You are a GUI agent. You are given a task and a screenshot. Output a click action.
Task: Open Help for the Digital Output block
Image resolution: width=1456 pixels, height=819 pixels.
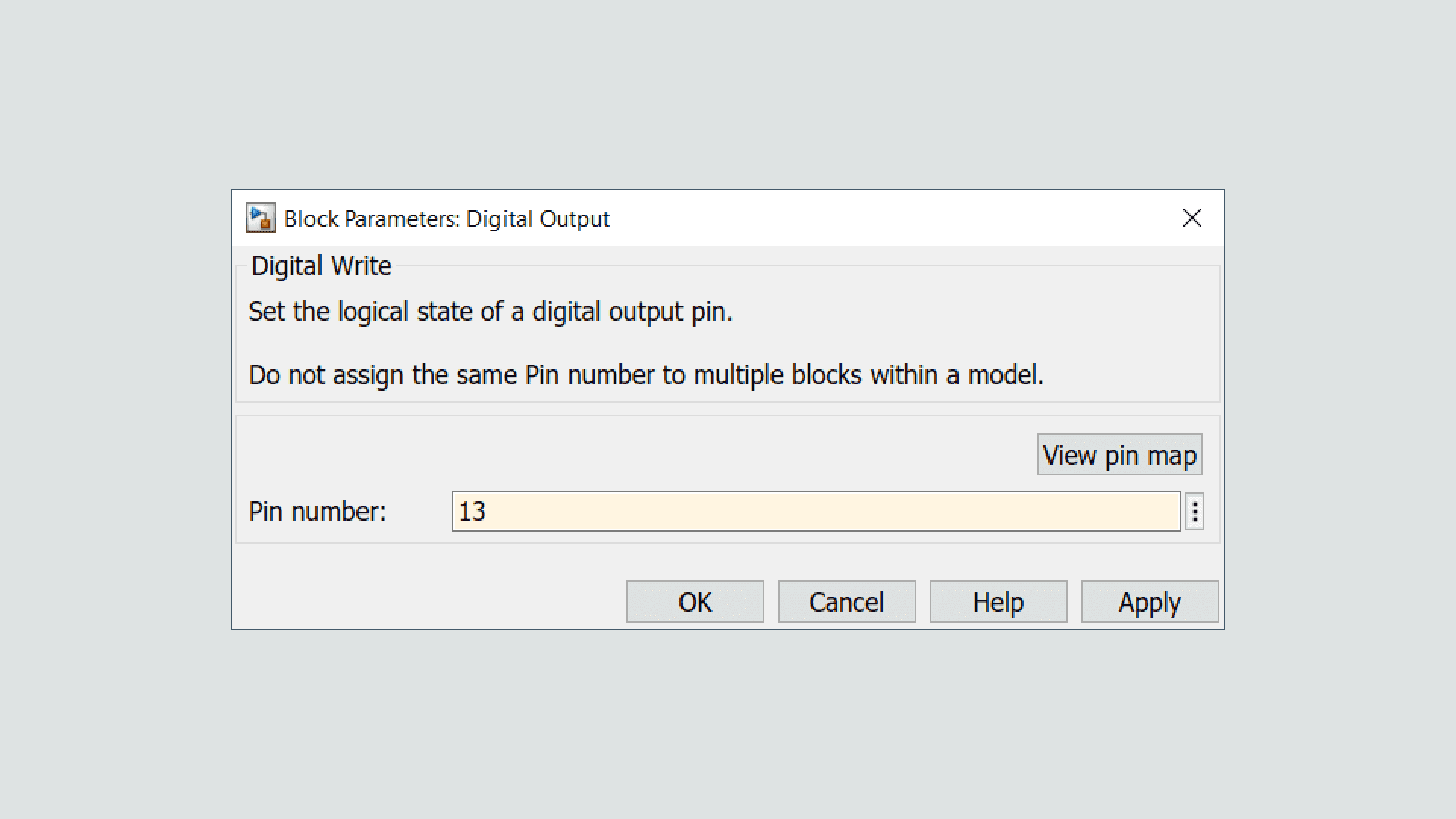pos(998,602)
